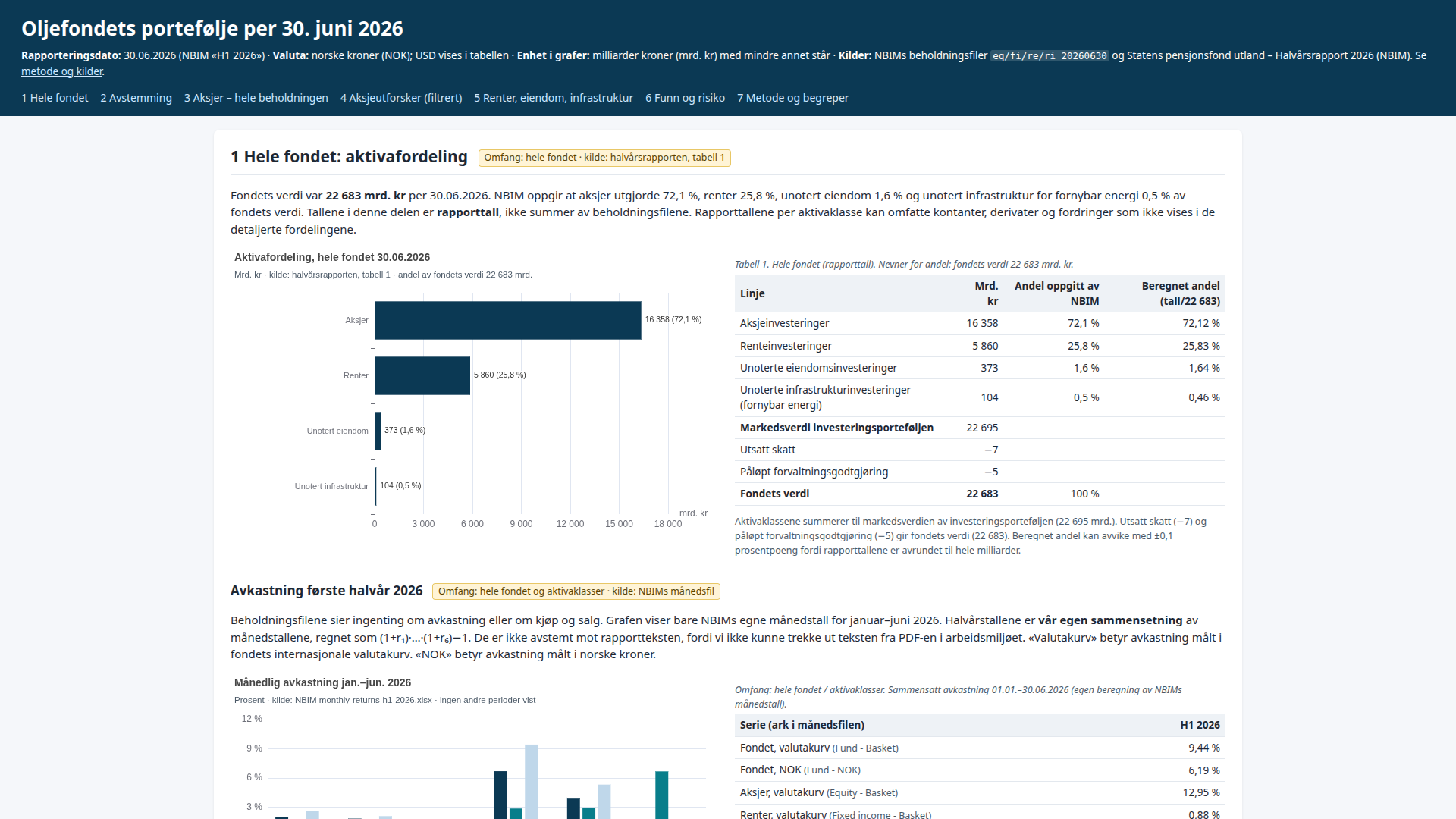Click the '104 (0,5 %)' bar label

tap(400, 485)
